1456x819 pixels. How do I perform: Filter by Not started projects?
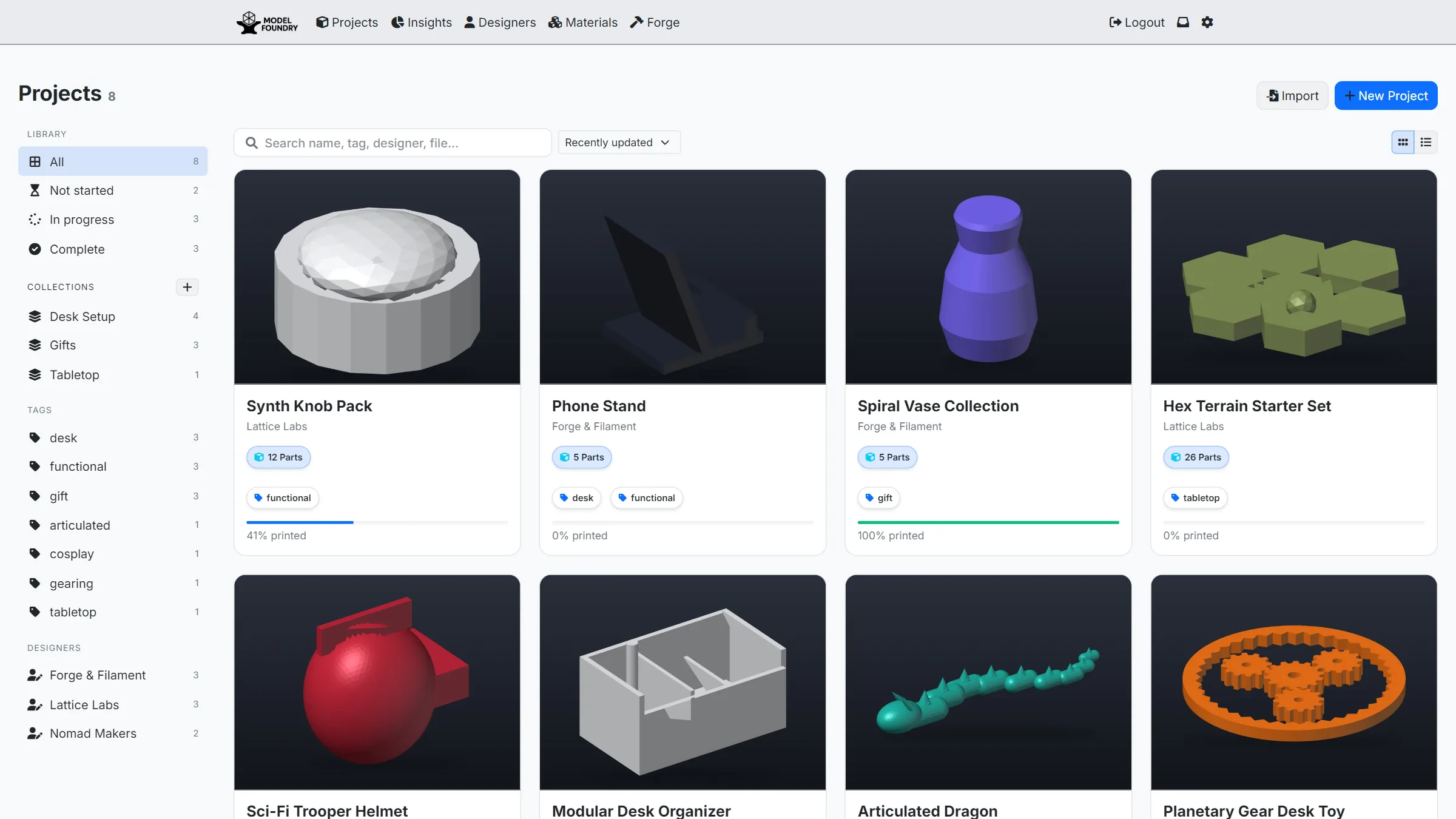[113, 190]
